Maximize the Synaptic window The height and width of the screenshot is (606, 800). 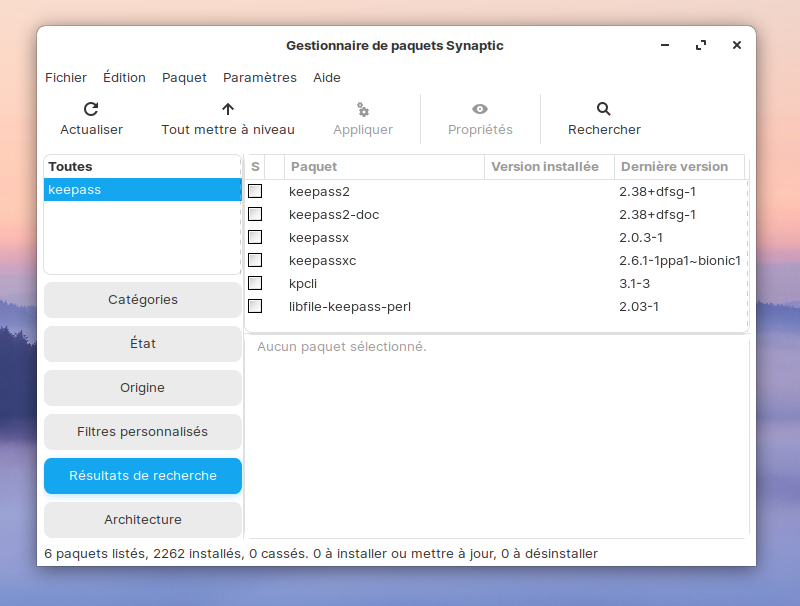click(701, 45)
